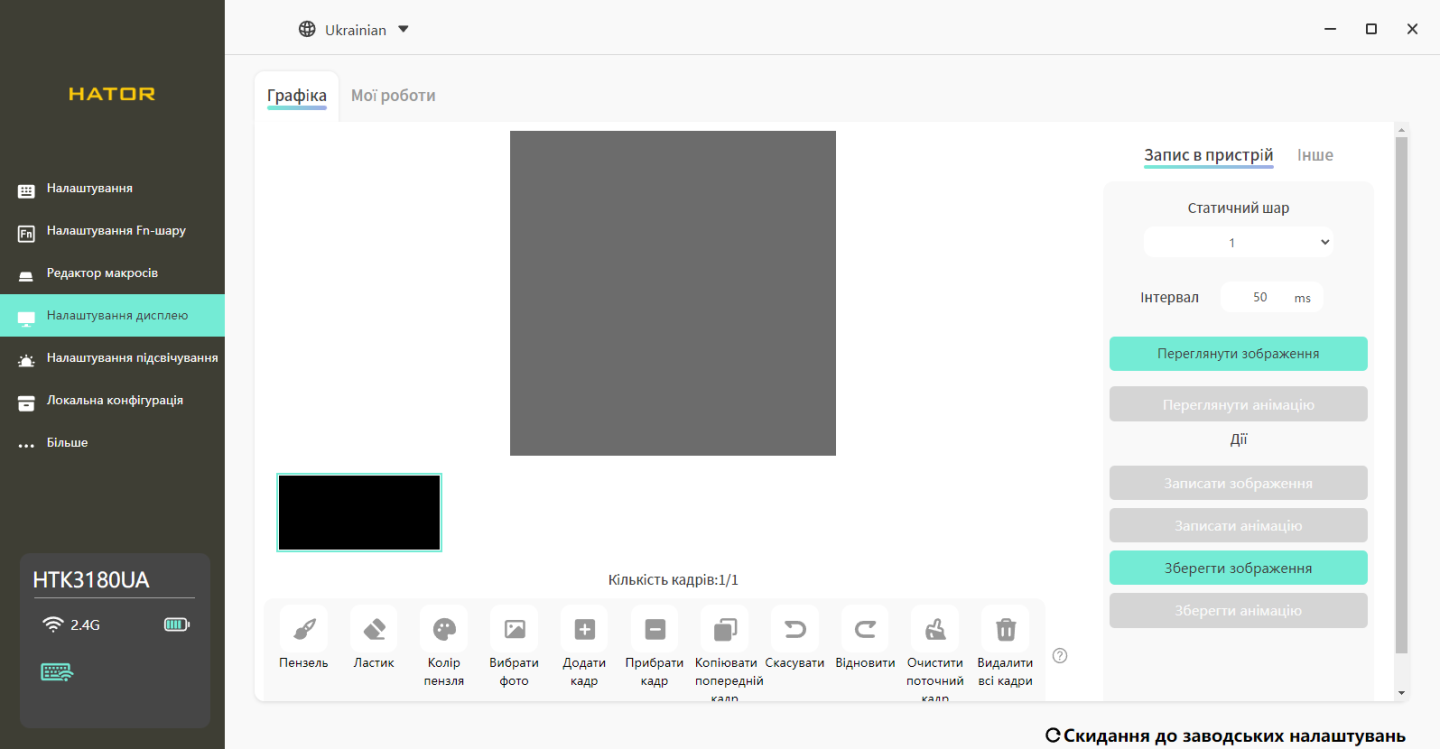Click the Видалити всі кадри trash icon
The height and width of the screenshot is (749, 1440).
click(1005, 629)
